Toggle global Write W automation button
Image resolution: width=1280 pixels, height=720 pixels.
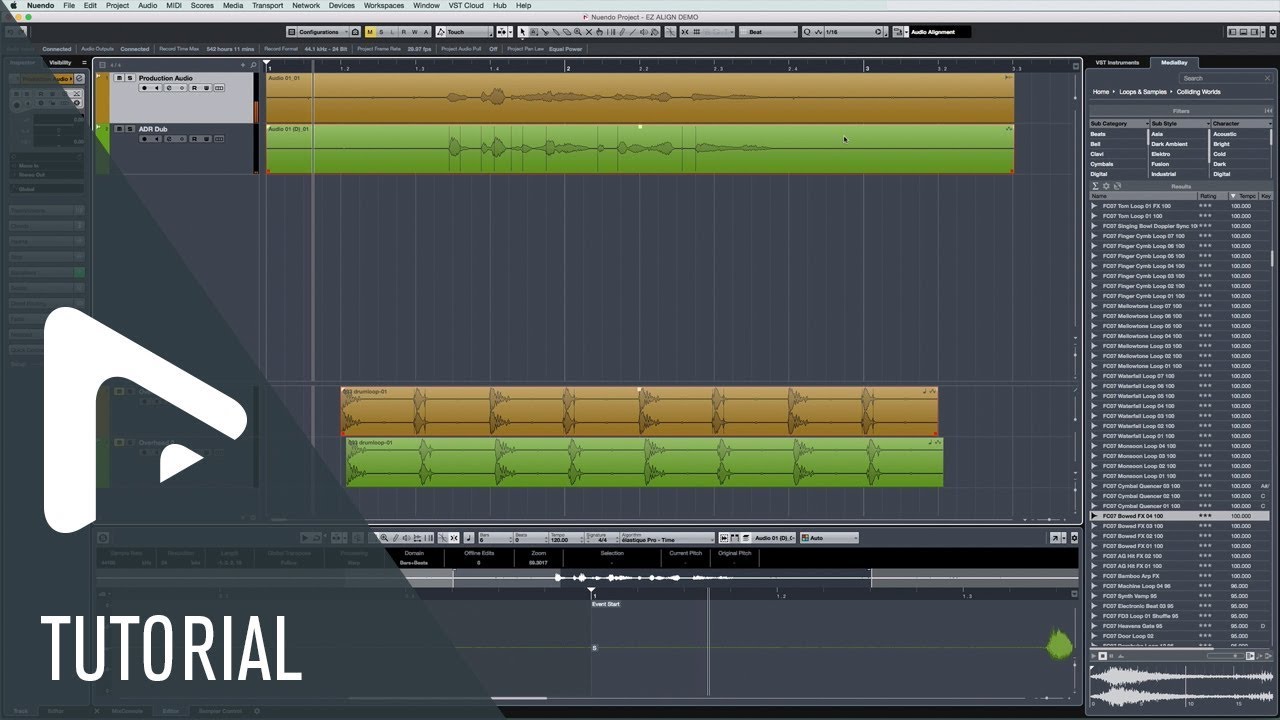[x=414, y=32]
